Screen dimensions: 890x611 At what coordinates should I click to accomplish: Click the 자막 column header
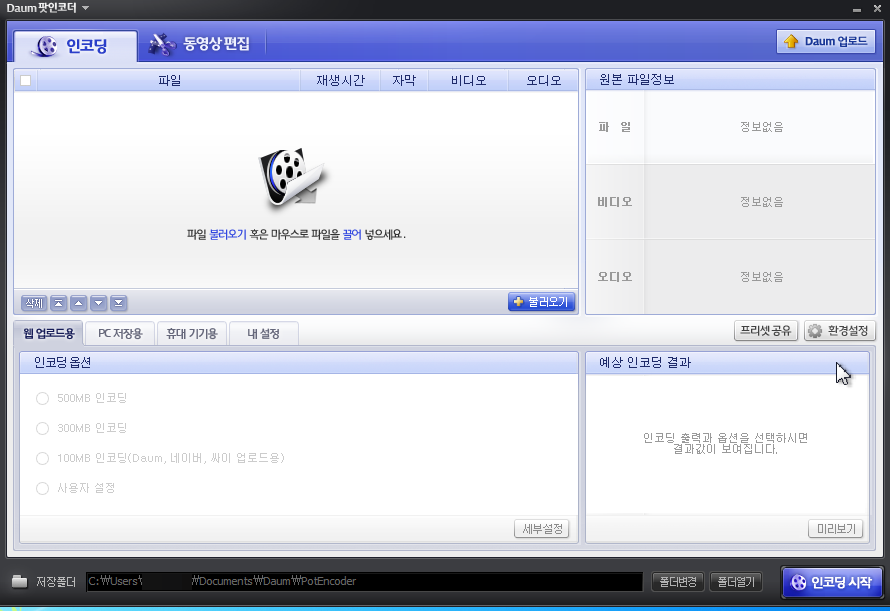(x=404, y=80)
